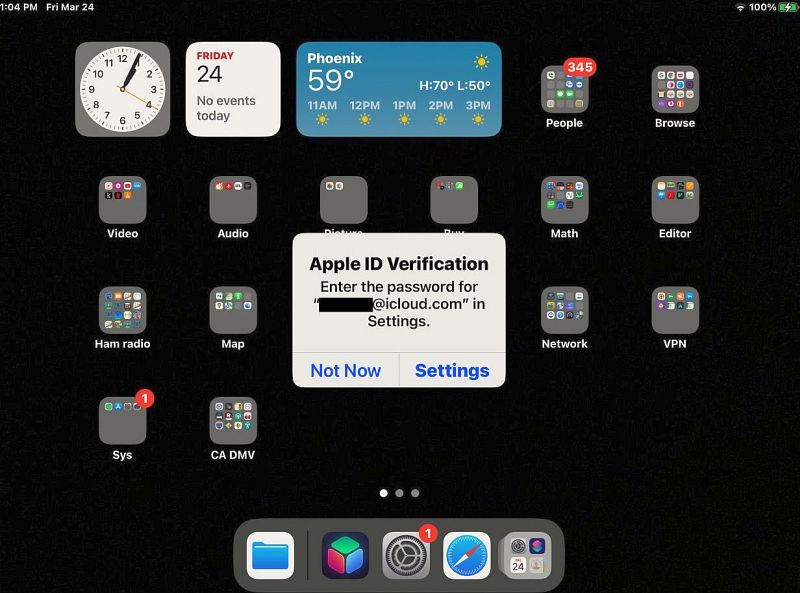The image size is (800, 593).
Task: Open the Sys folder
Action: tap(122, 421)
